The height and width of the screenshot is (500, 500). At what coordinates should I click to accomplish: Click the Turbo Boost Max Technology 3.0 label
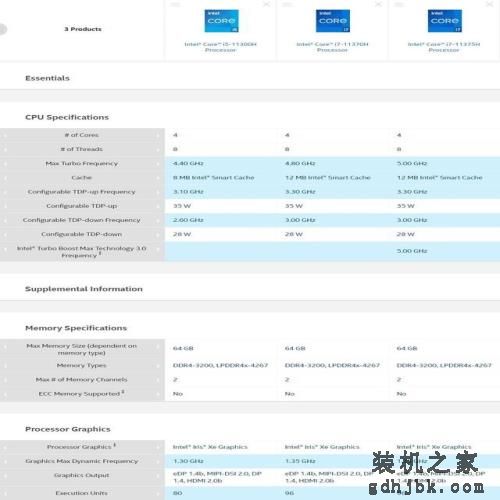(x=82, y=252)
